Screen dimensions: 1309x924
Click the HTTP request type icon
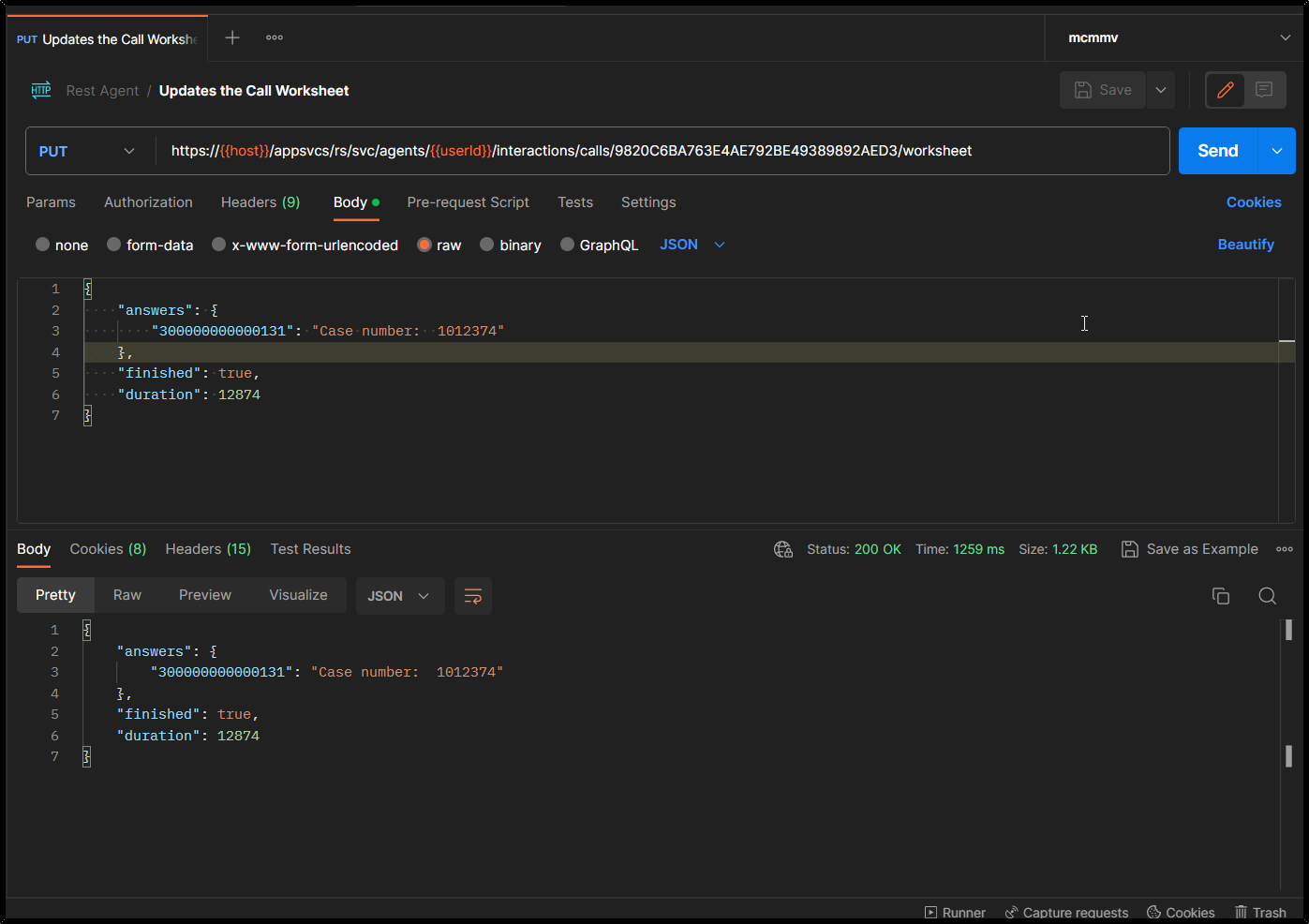(x=41, y=90)
